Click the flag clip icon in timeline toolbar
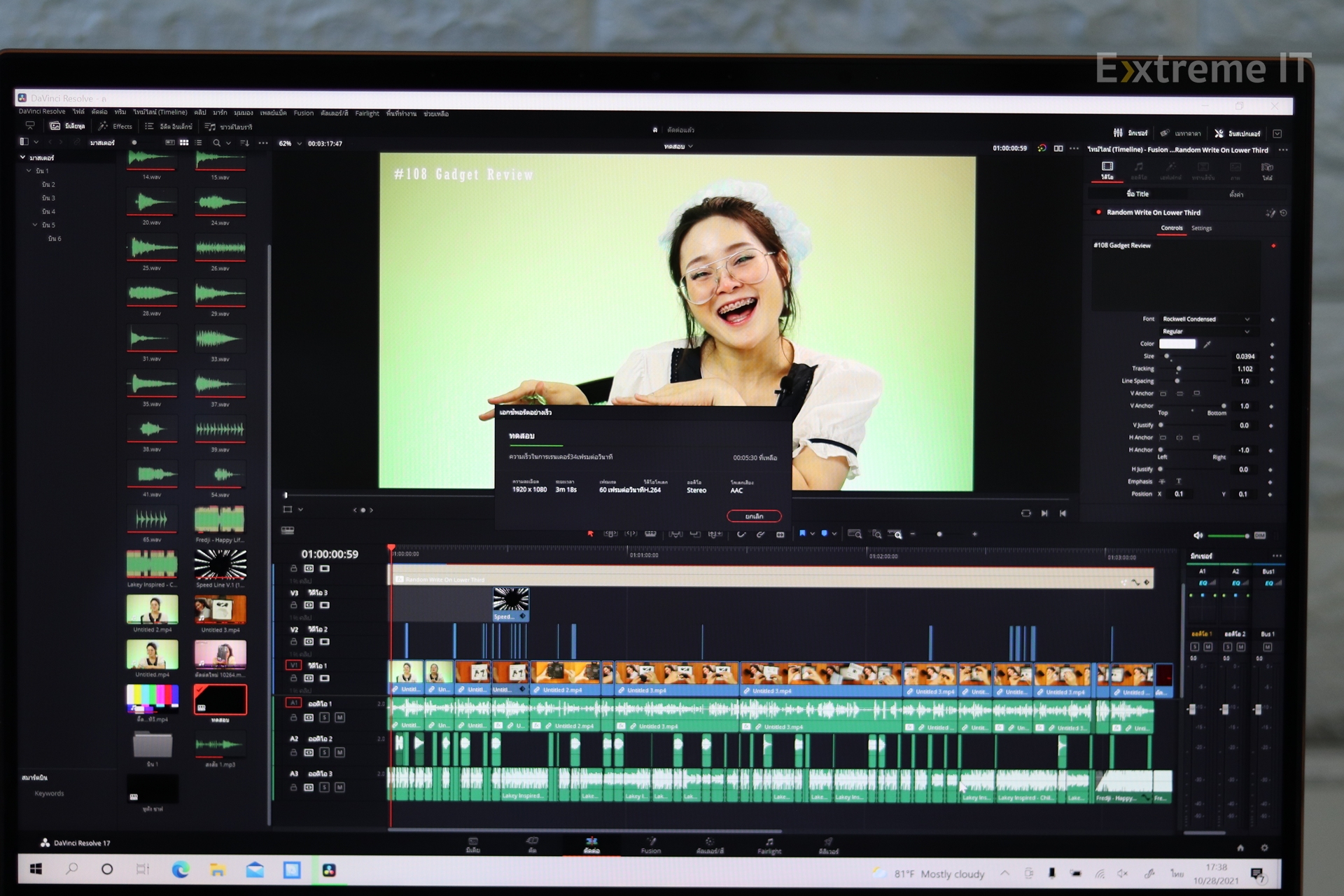The image size is (1344, 896). (x=802, y=533)
